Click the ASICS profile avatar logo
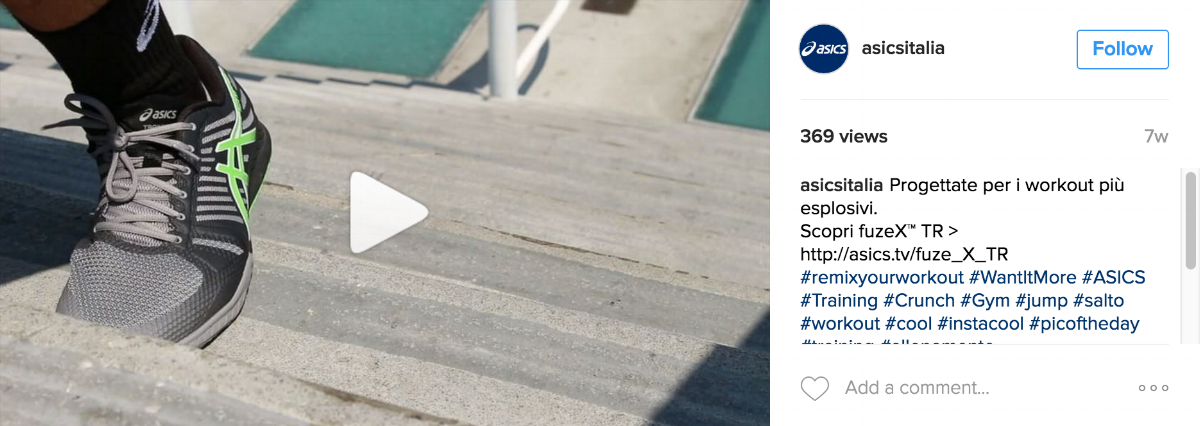This screenshot has width=1200, height=426. 824,49
